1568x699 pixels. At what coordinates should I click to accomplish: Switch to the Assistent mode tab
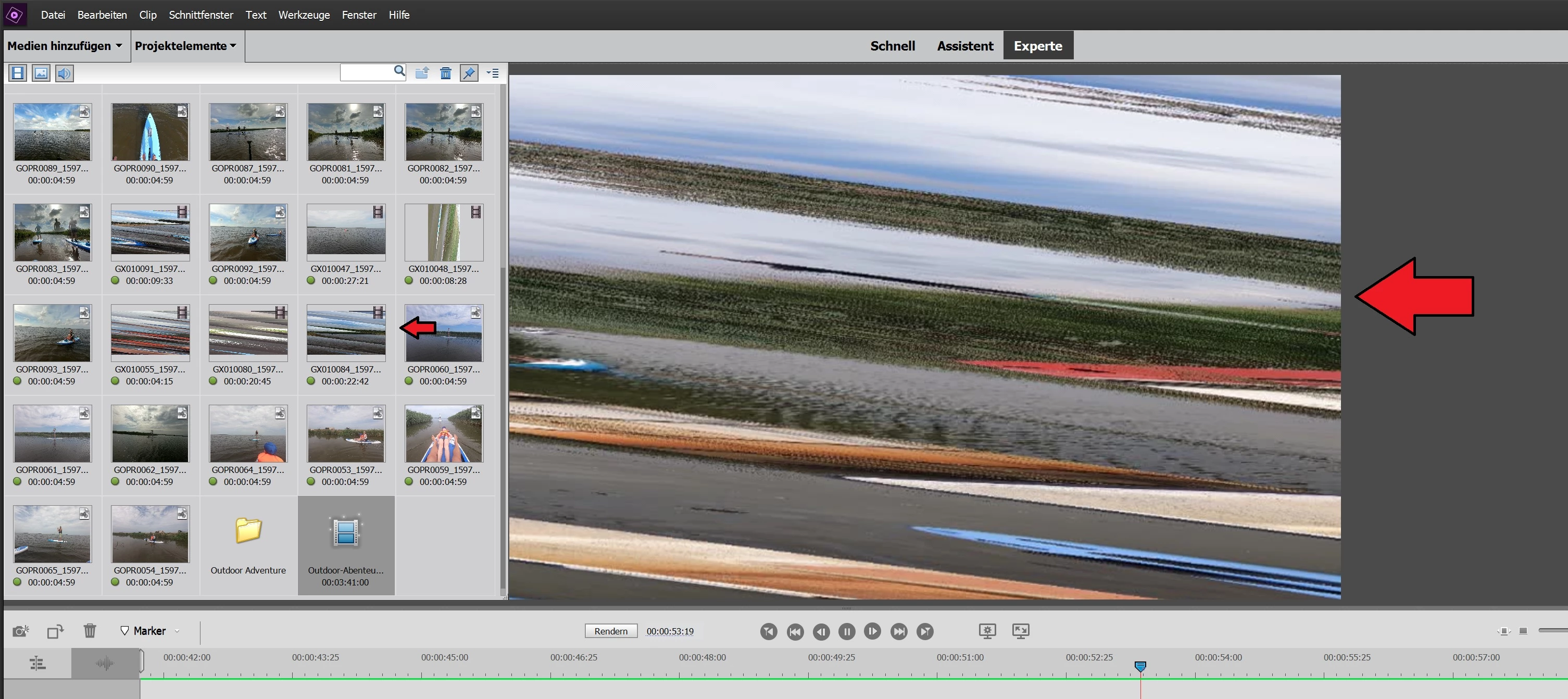965,46
